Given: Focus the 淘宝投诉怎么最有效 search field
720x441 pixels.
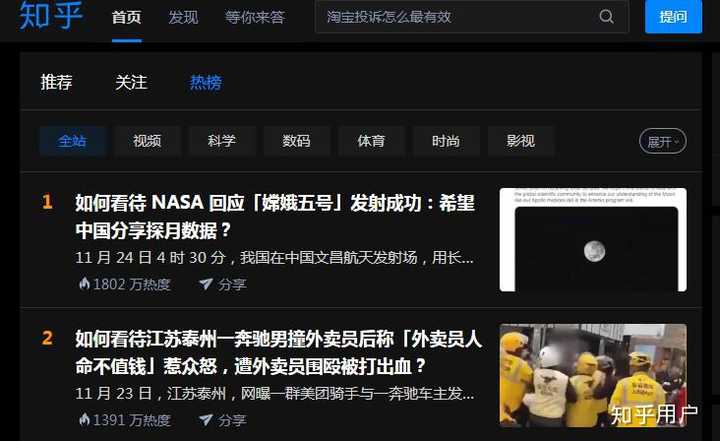Looking at the screenshot, I should pyautogui.click(x=472, y=17).
